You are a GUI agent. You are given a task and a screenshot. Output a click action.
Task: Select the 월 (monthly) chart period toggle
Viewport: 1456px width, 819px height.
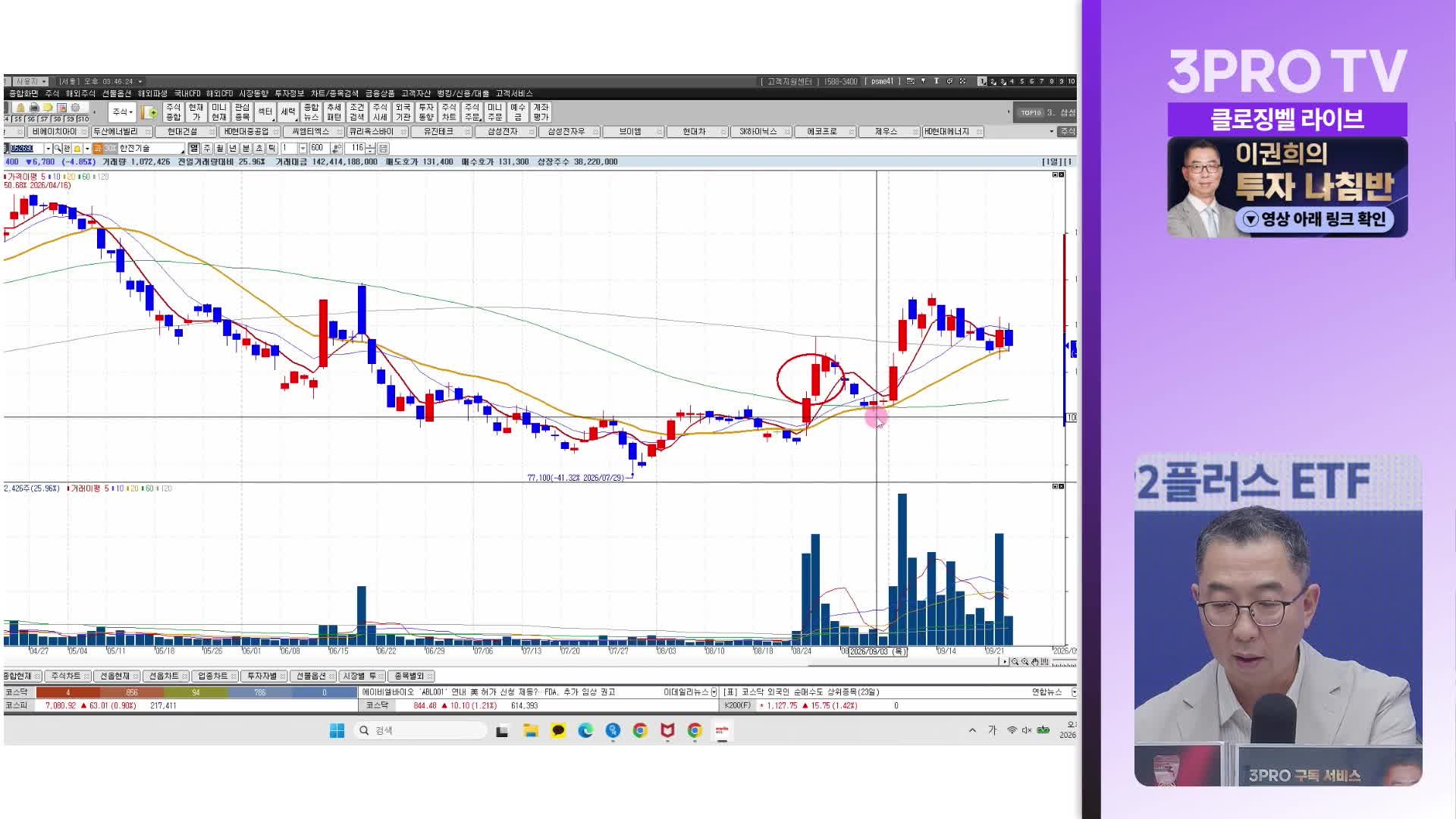coord(220,149)
